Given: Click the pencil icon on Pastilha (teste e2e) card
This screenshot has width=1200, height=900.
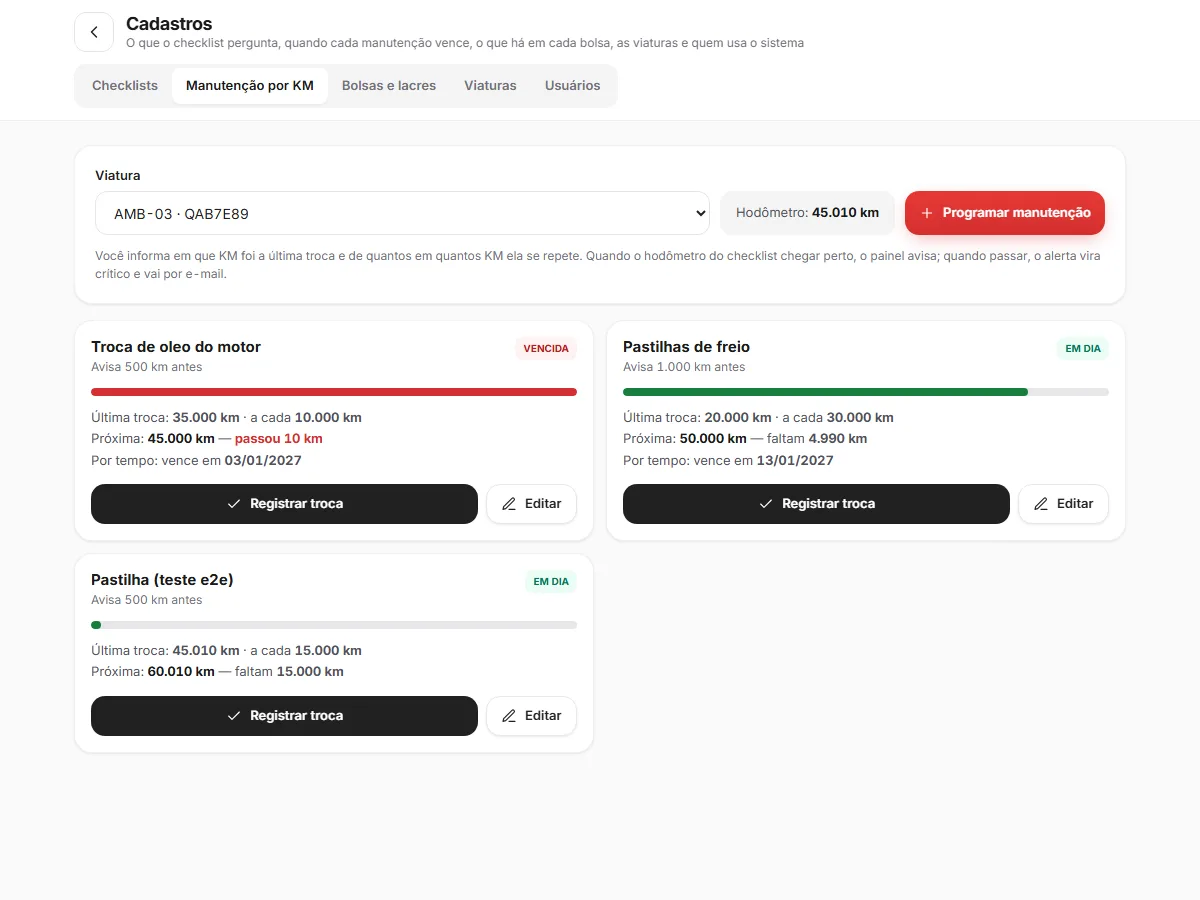Looking at the screenshot, I should (509, 716).
